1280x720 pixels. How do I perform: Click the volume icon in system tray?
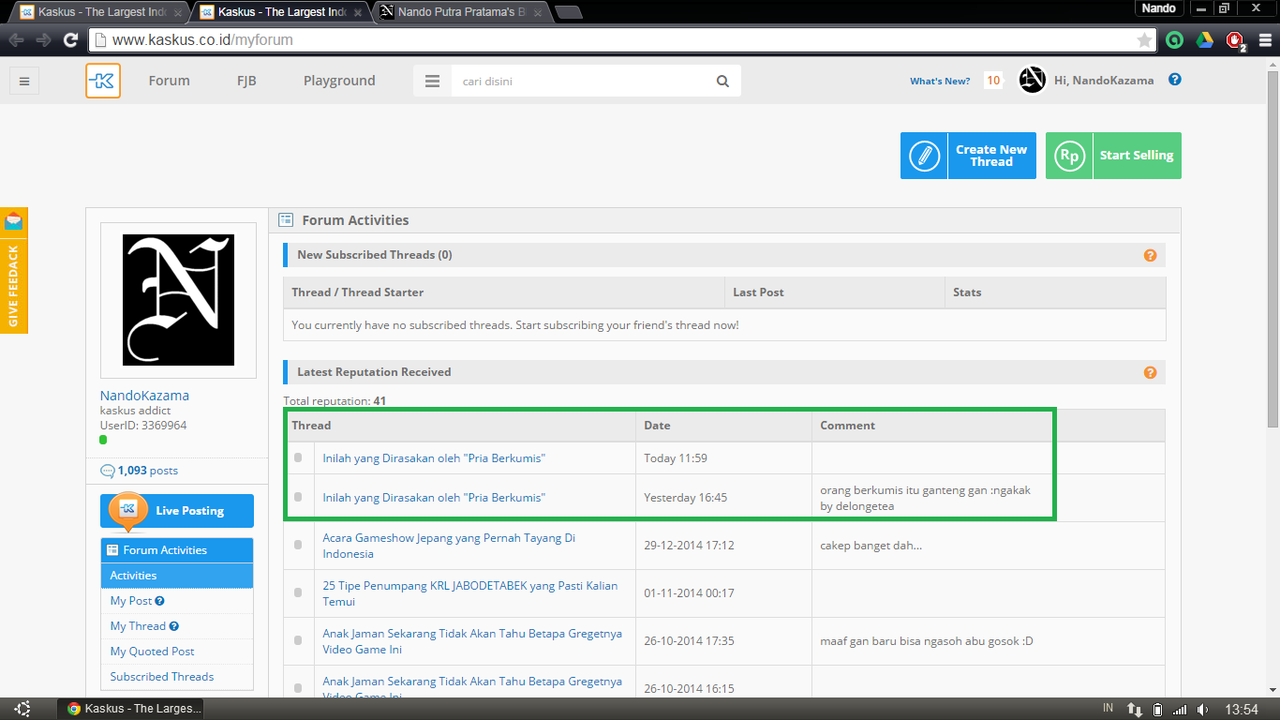(1202, 709)
